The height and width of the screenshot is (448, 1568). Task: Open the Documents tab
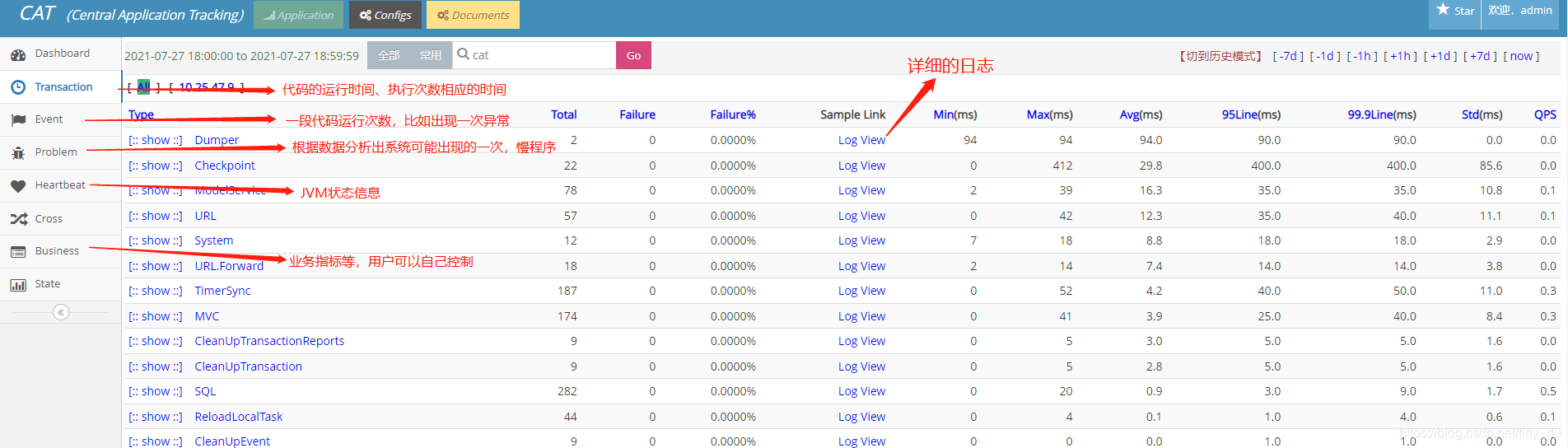click(473, 15)
